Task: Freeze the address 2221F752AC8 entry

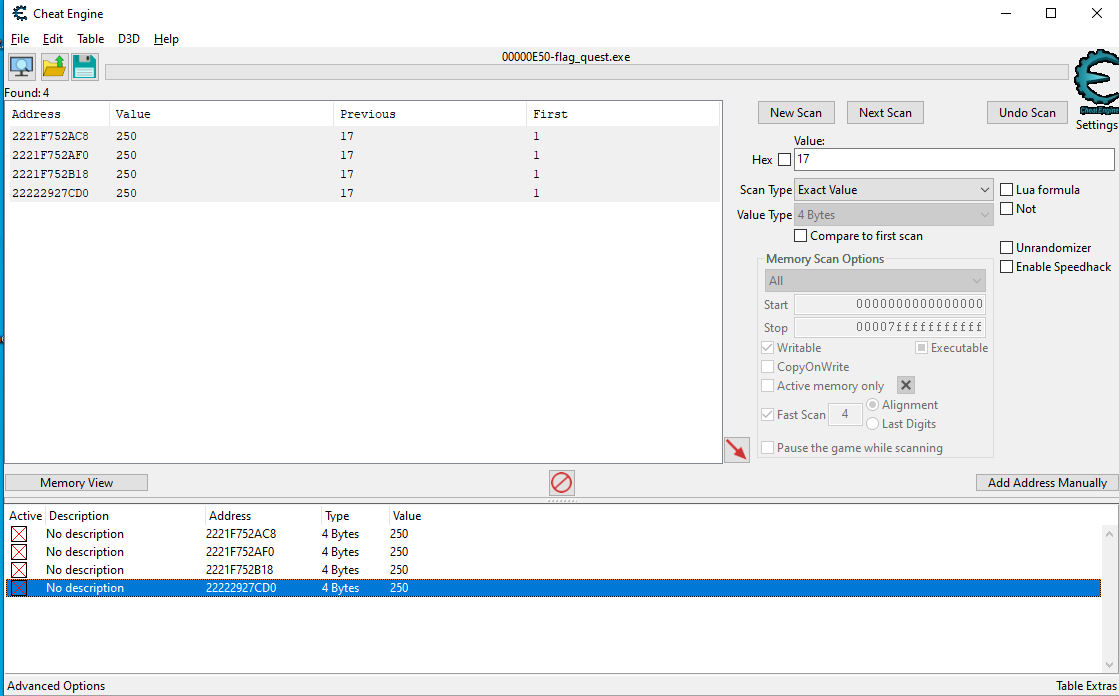Action: (19, 534)
